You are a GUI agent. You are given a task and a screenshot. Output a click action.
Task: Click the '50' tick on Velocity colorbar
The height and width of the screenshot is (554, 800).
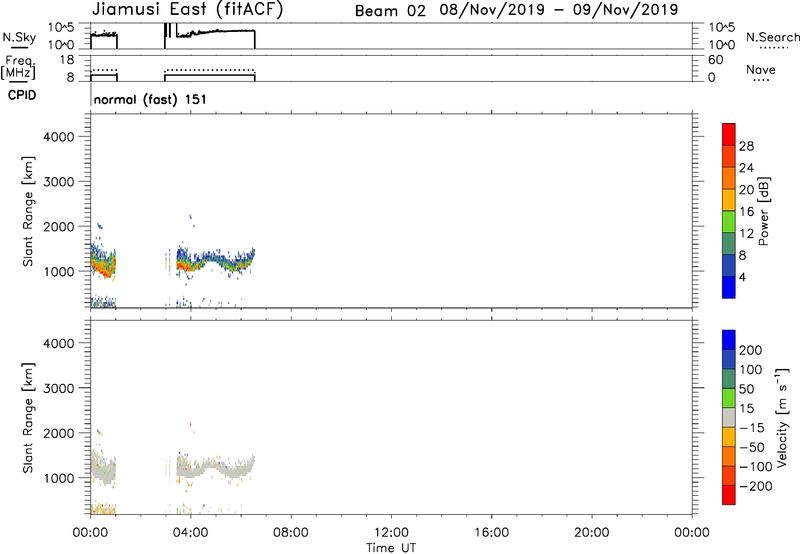click(x=747, y=389)
